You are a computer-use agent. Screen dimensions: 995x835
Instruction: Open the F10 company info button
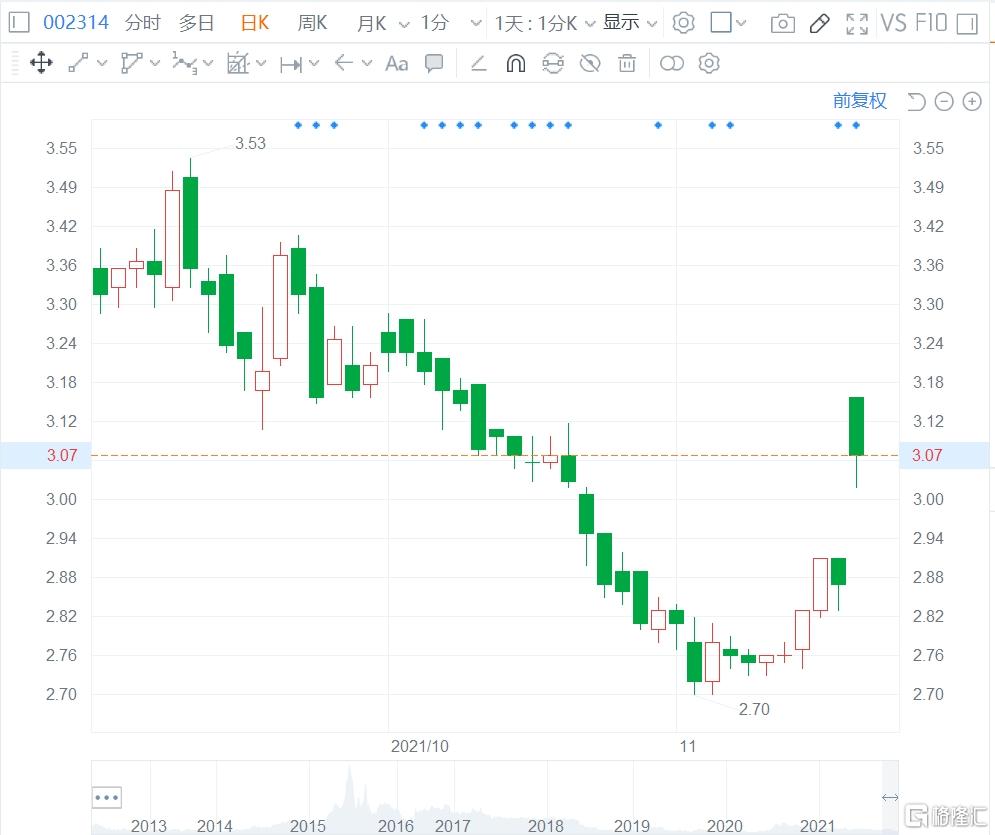tap(932, 23)
